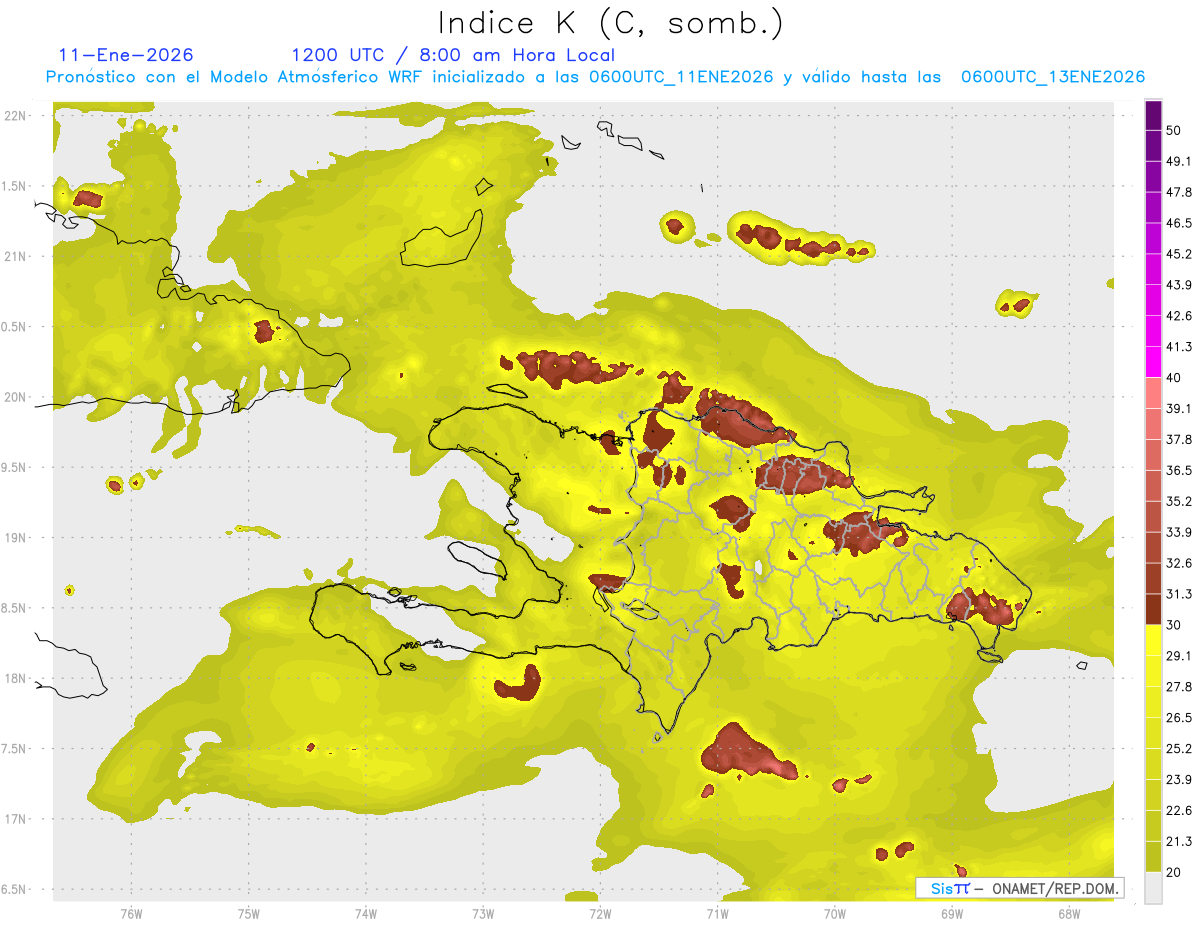The width and height of the screenshot is (1200, 927).
Task: Click the '23.9' colorbar value
Action: (x=1179, y=779)
